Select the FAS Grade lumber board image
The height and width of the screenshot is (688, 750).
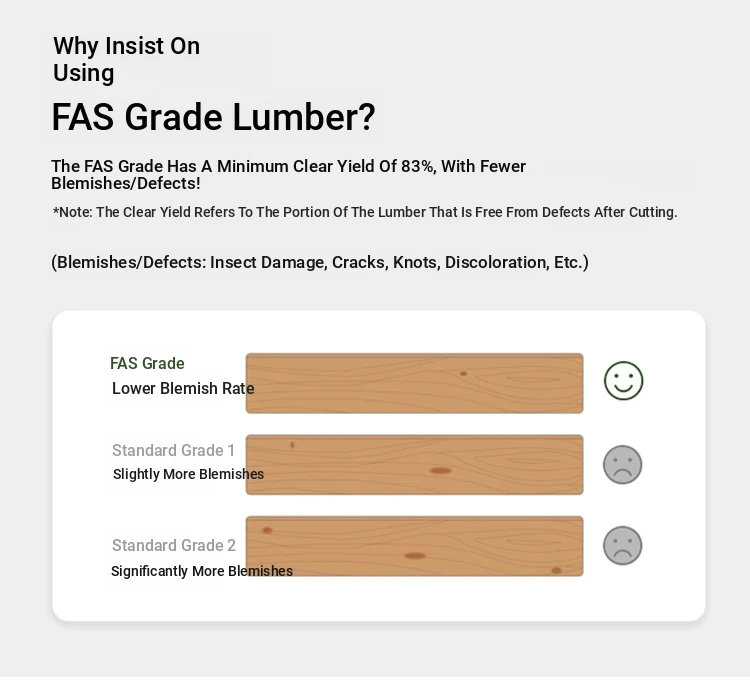click(414, 383)
